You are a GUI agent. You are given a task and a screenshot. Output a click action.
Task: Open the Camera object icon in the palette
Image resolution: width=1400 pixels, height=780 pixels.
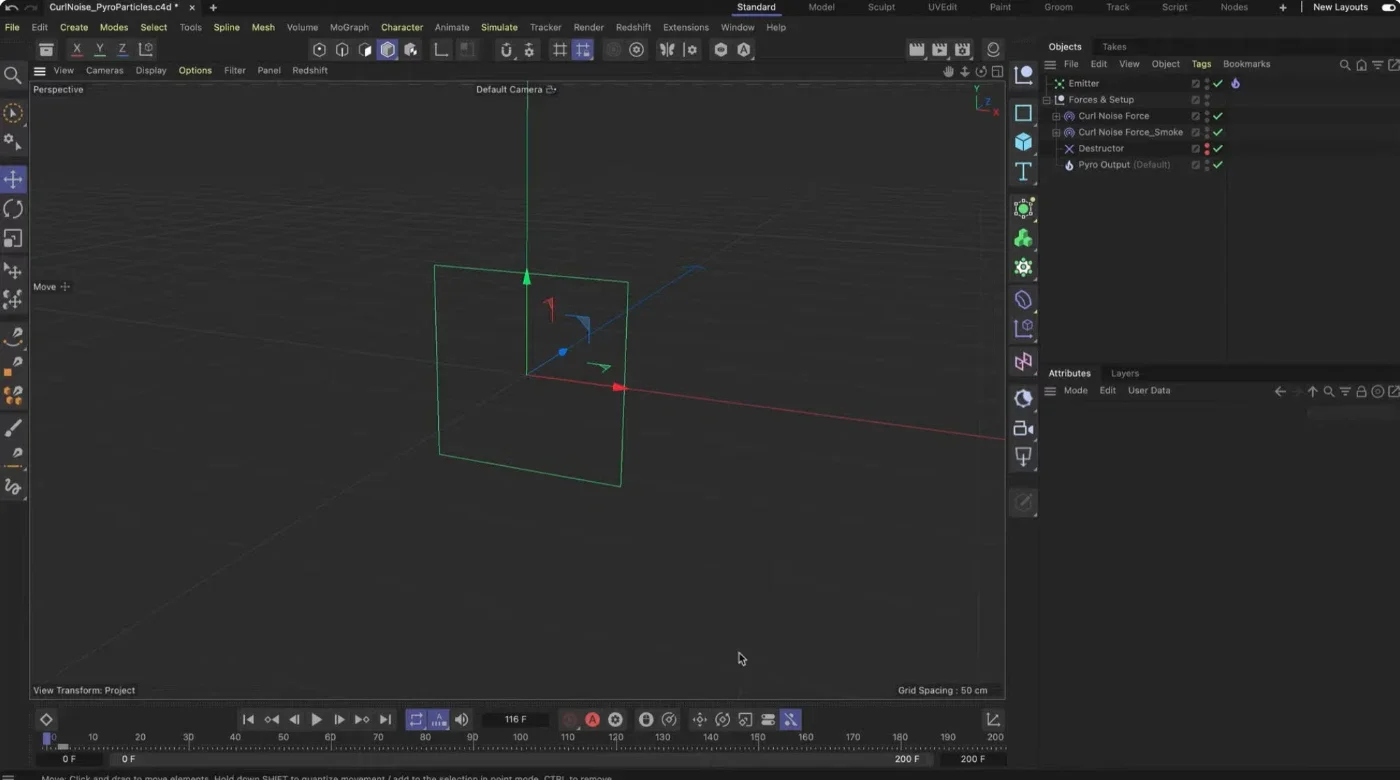pyautogui.click(x=1023, y=429)
